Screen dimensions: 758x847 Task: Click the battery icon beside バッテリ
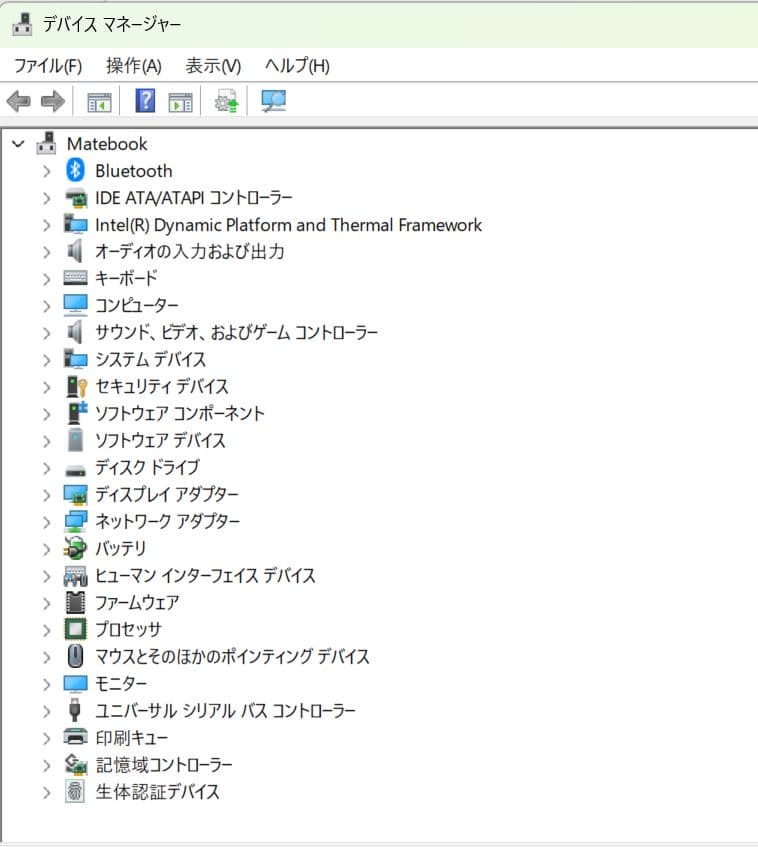75,548
